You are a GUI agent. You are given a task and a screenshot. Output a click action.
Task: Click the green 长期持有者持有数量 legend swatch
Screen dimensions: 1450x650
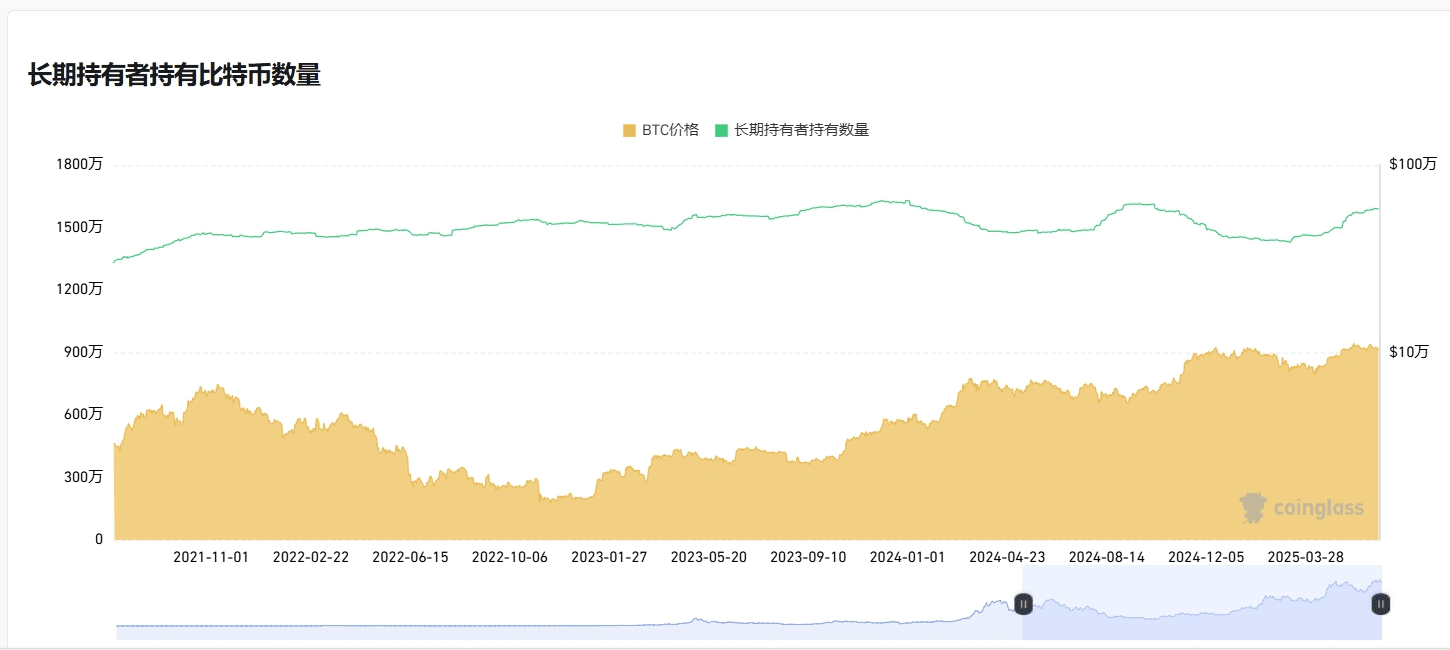(721, 130)
